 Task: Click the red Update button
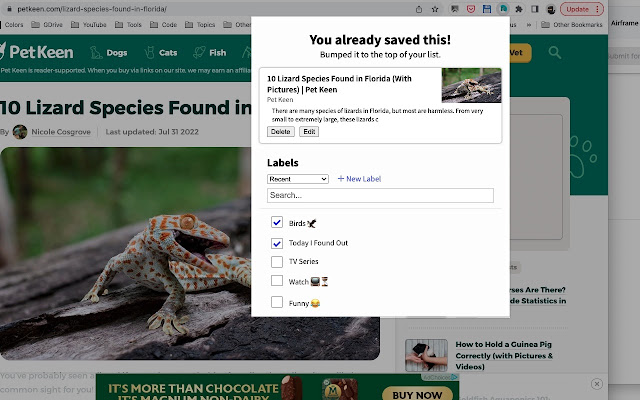[582, 9]
